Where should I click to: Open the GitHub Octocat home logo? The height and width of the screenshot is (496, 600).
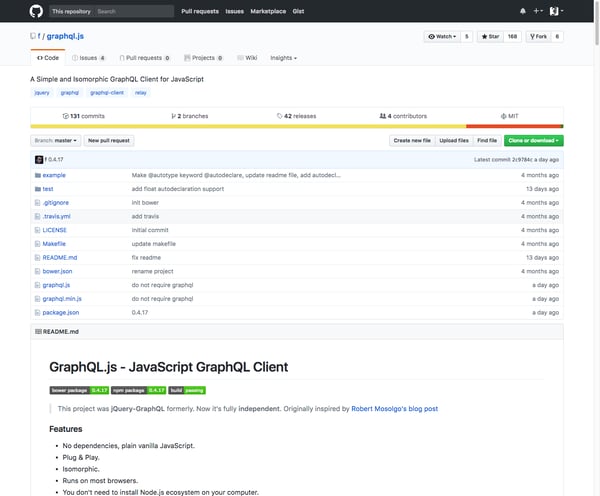click(x=36, y=11)
